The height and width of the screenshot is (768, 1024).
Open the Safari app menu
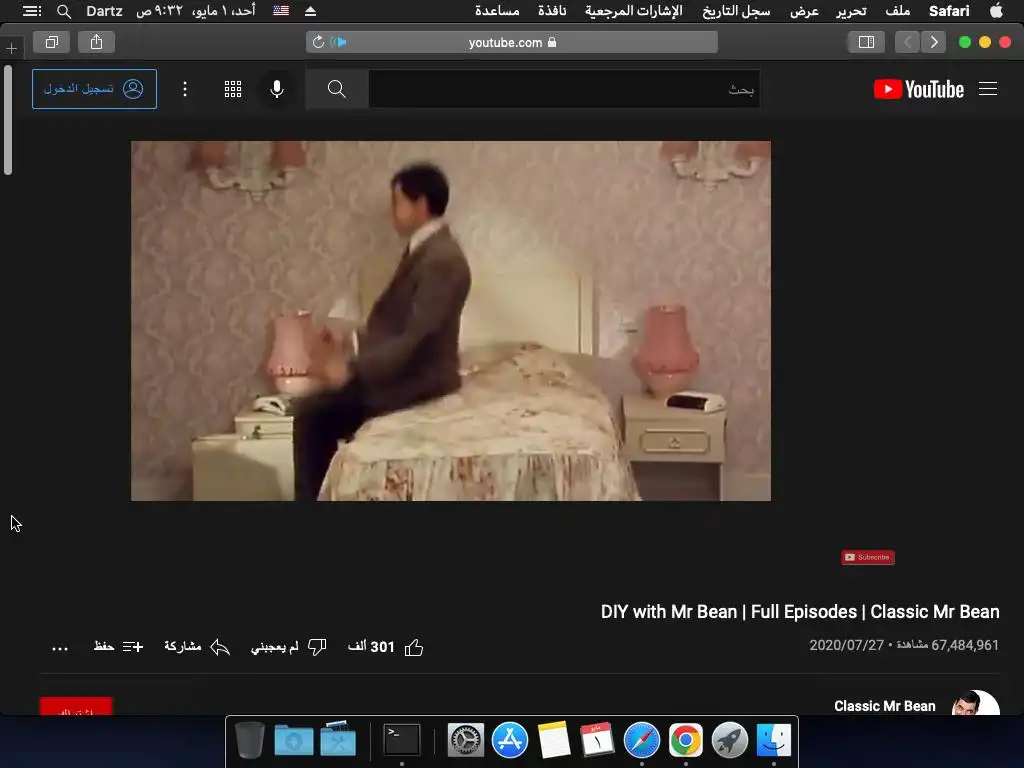pos(949,10)
